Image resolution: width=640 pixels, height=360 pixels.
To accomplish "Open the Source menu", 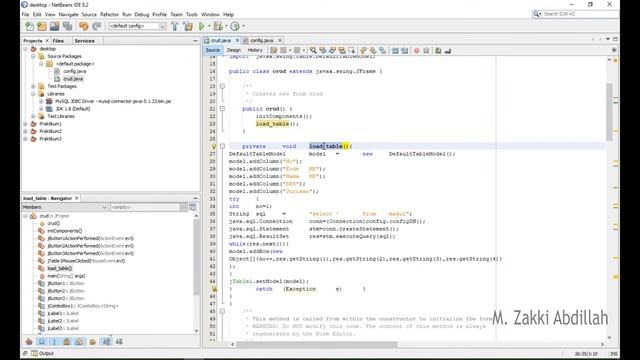I will (x=89, y=14).
